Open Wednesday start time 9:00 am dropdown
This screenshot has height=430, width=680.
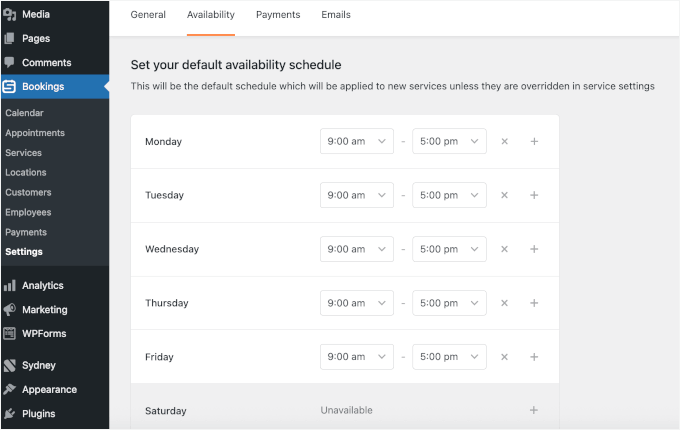click(x=357, y=249)
